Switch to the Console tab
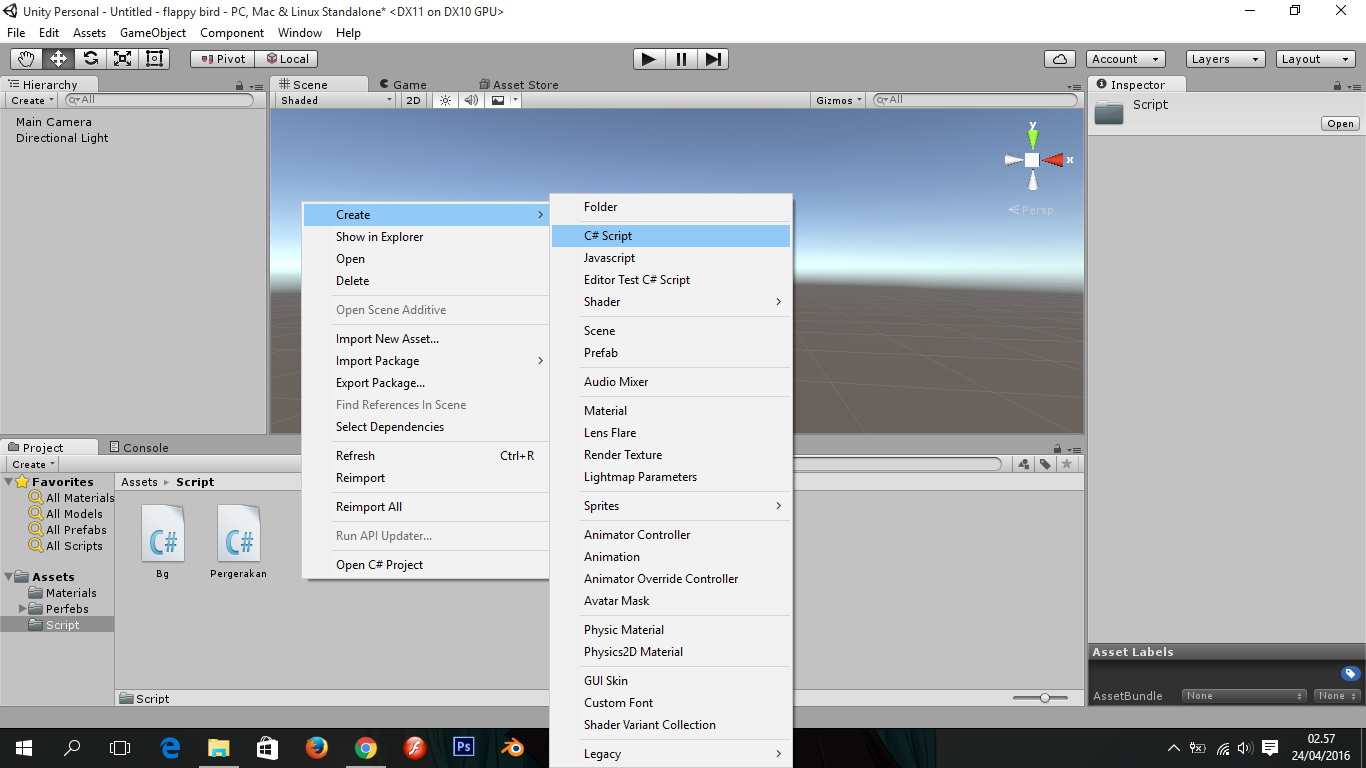 point(138,448)
